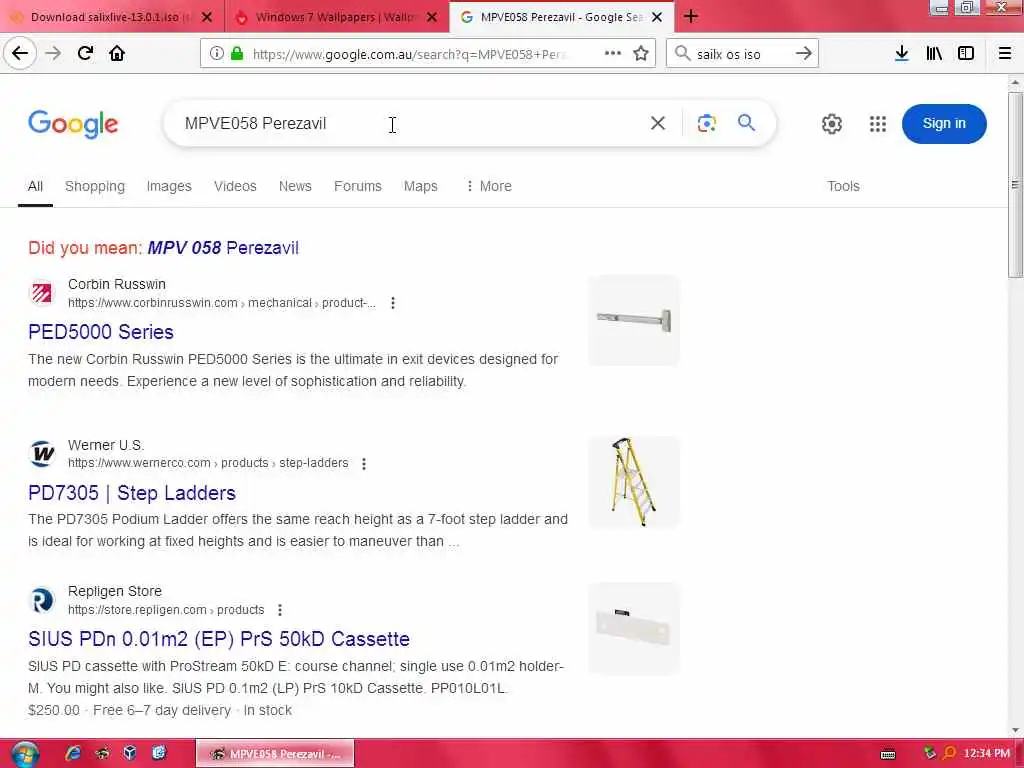
Task: Open the search Tools options
Action: tap(843, 186)
